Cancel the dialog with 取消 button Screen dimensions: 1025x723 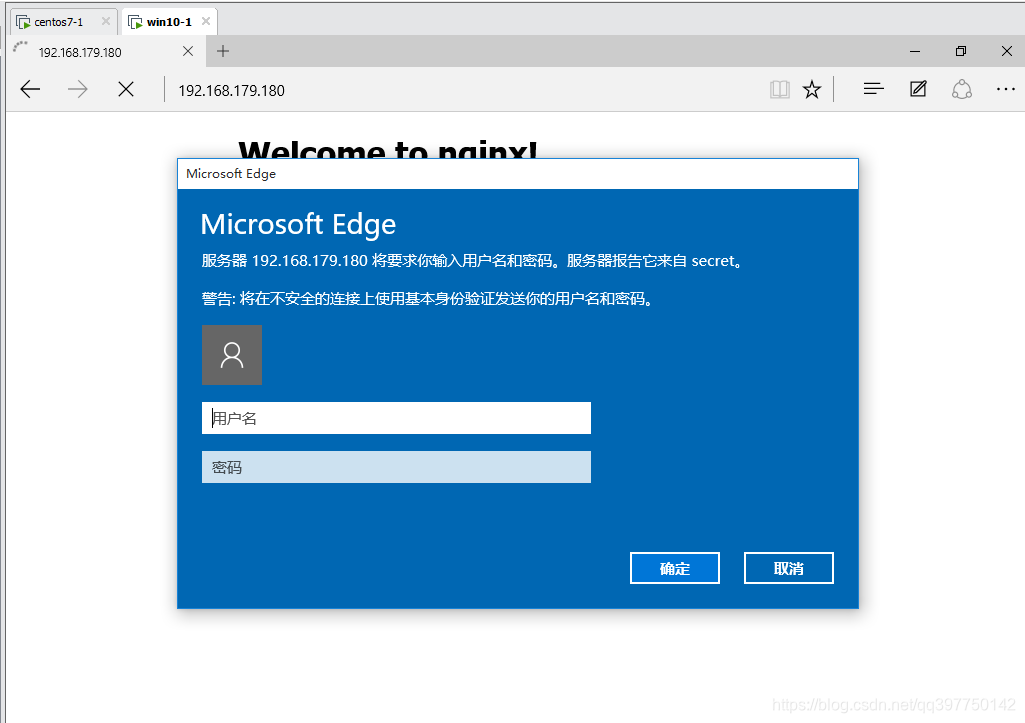788,568
